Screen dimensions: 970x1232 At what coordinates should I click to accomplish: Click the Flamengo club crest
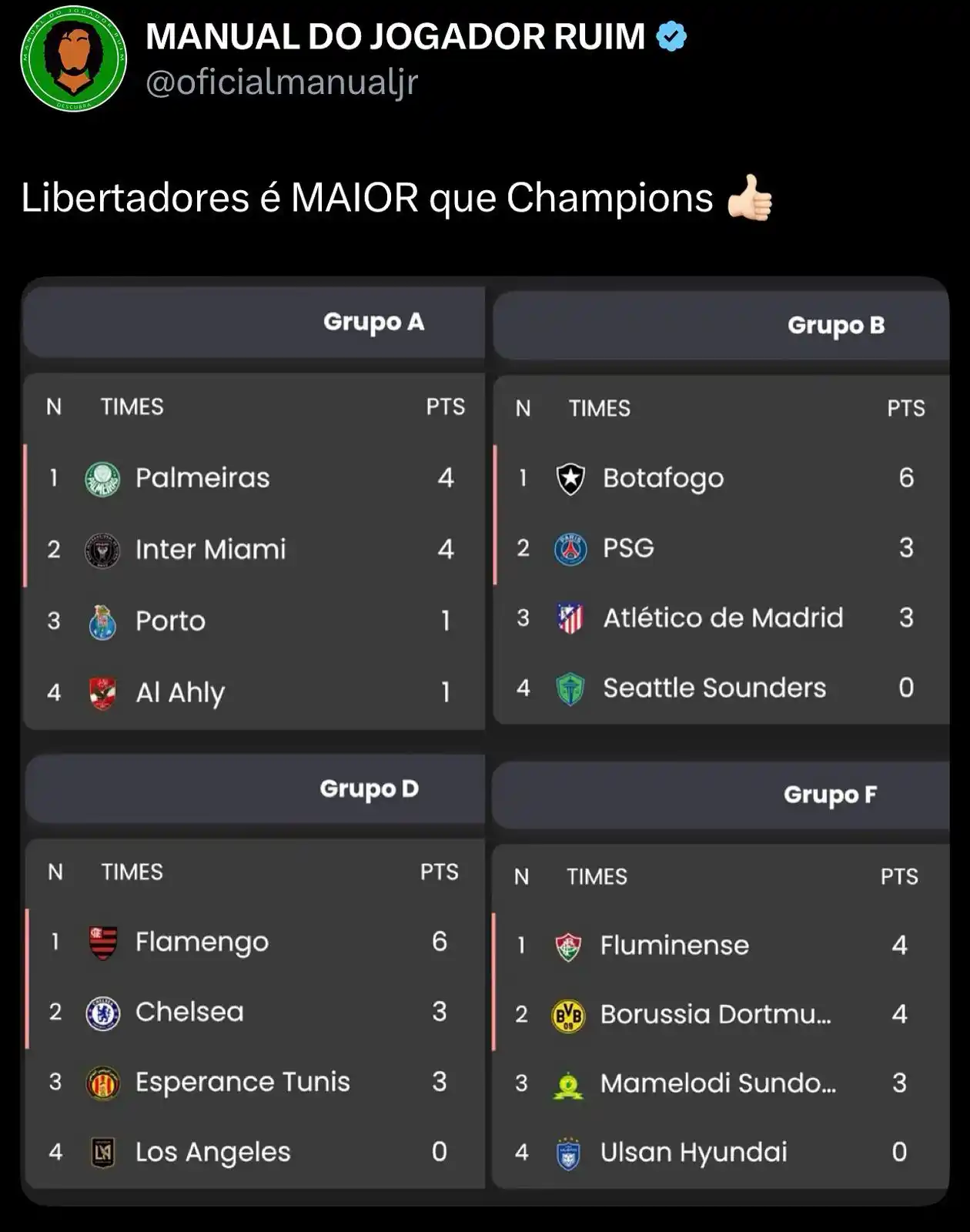pyautogui.click(x=102, y=942)
